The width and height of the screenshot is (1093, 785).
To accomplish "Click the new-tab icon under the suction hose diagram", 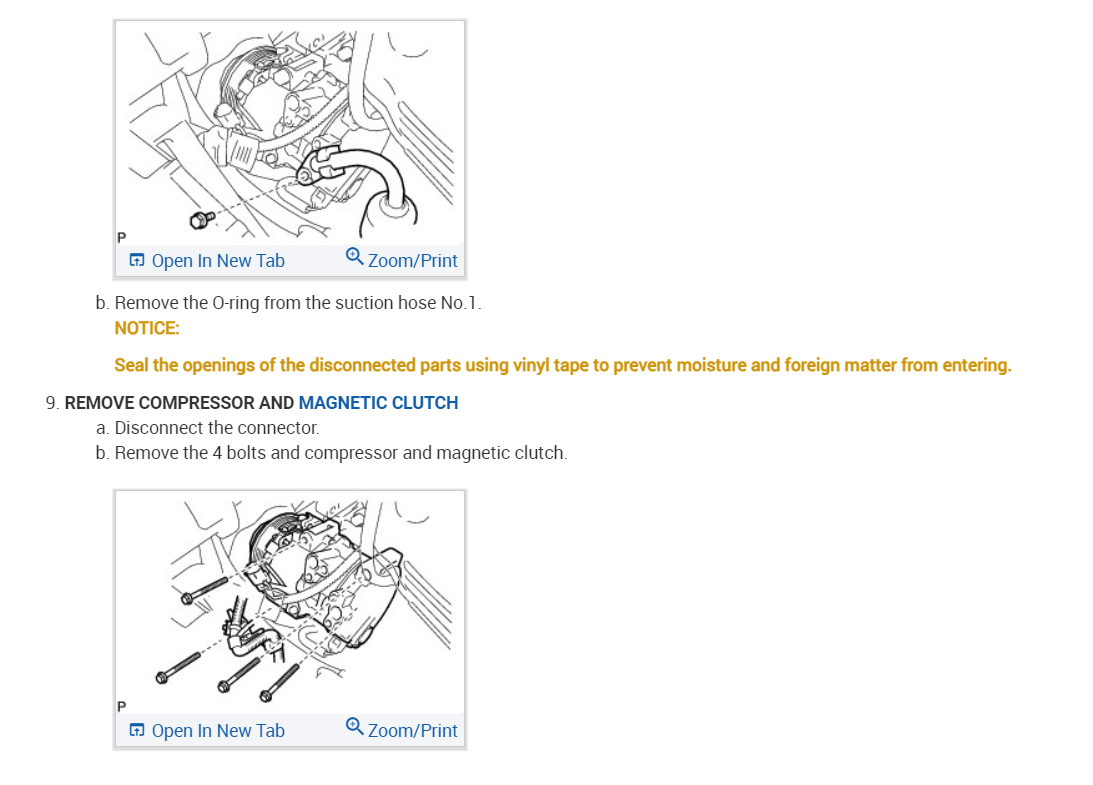I will point(137,261).
